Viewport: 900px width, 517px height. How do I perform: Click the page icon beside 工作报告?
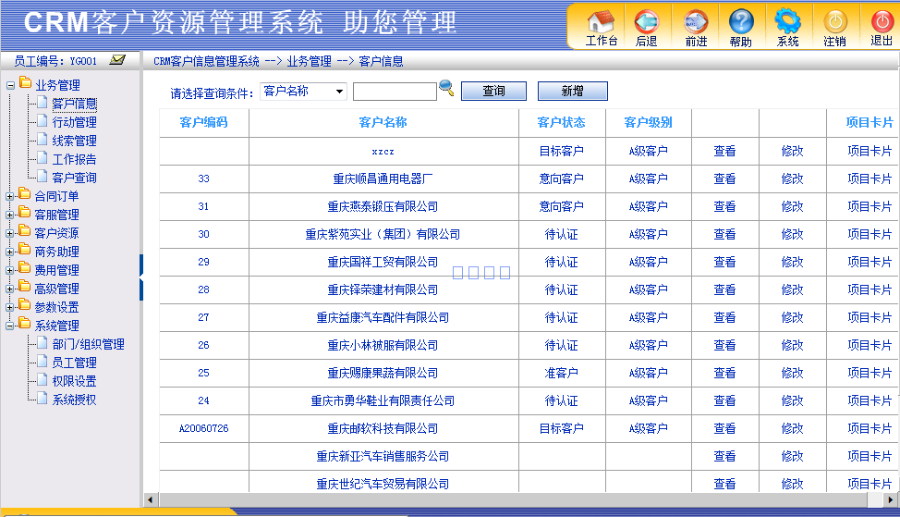pos(42,158)
